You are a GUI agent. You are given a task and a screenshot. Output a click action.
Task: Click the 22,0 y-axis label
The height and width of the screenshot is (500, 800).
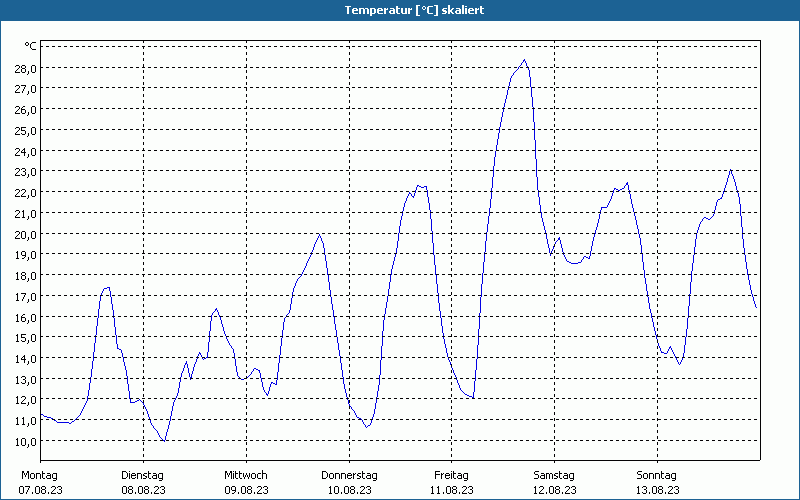26,193
